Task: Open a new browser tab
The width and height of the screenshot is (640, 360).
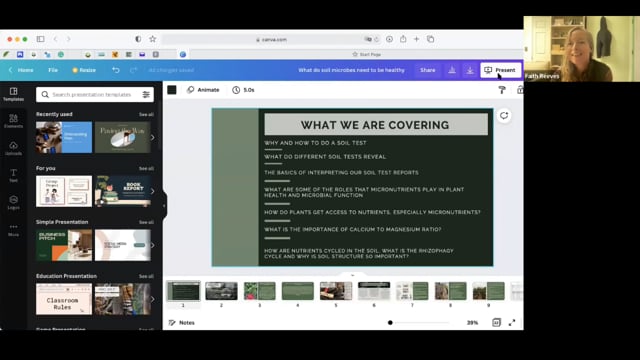Action: 416,39
